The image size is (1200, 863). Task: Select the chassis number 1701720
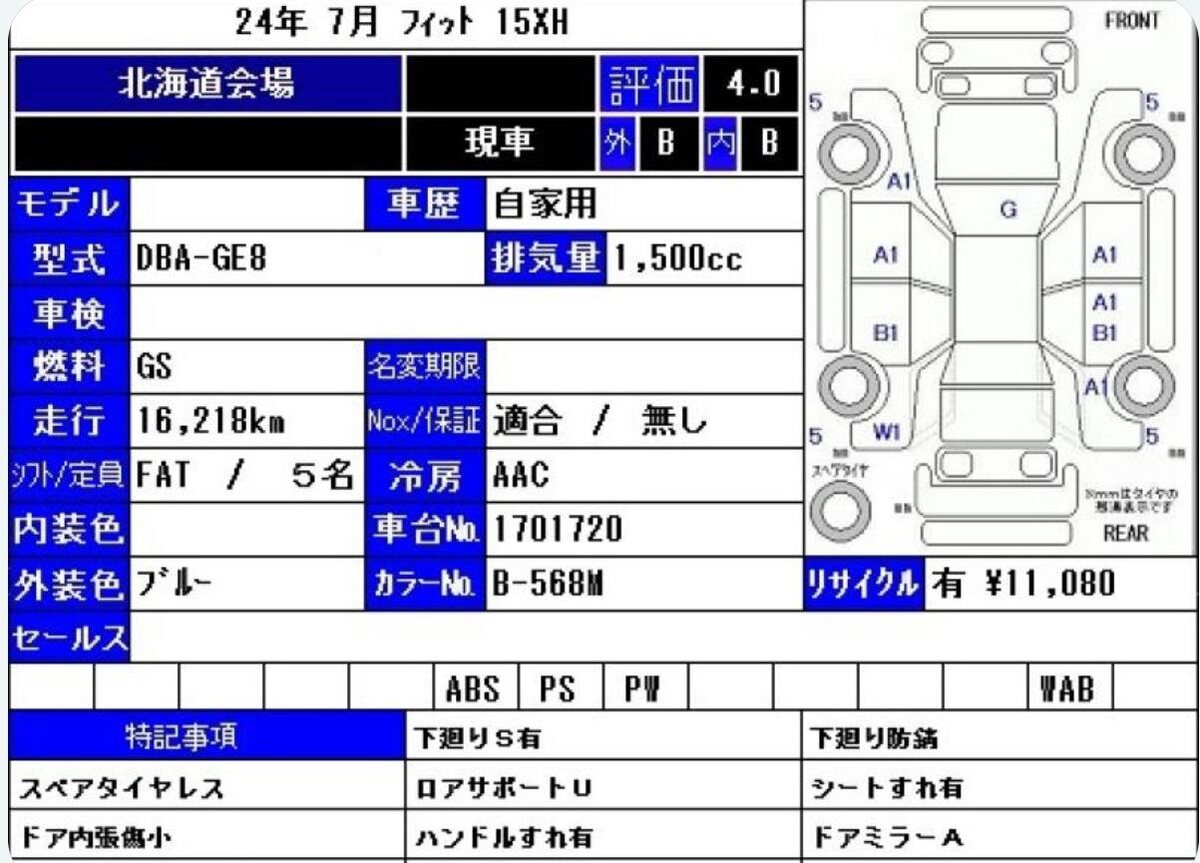pyautogui.click(x=556, y=529)
